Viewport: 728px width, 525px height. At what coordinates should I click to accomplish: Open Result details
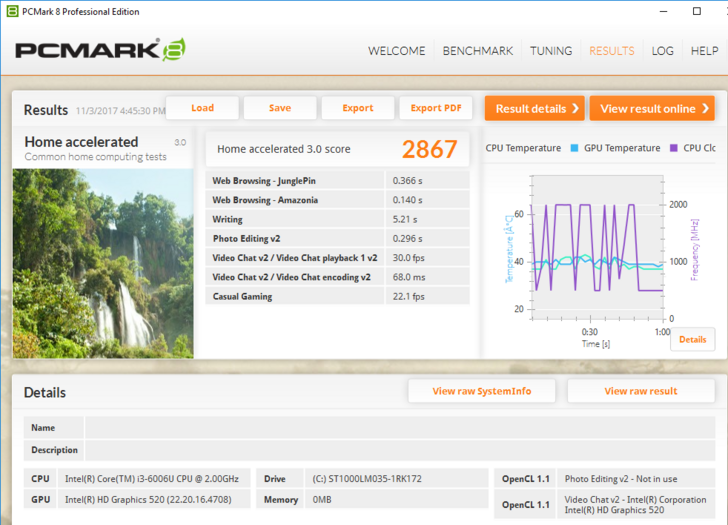point(534,108)
